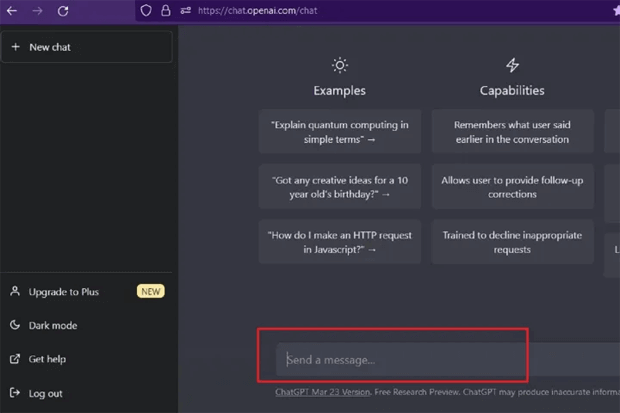Click the padlock site security icon
The height and width of the screenshot is (413, 620).
pyautogui.click(x=165, y=10)
